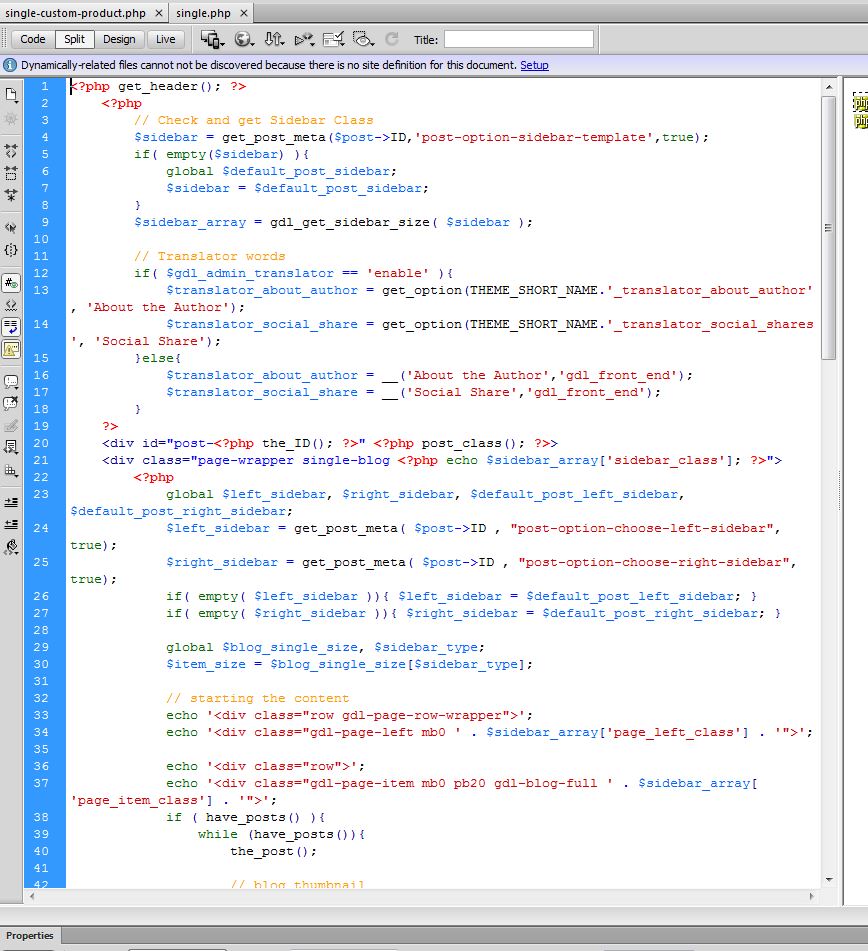Open the Visual Aids eye icon
The image size is (868, 951).
363,38
